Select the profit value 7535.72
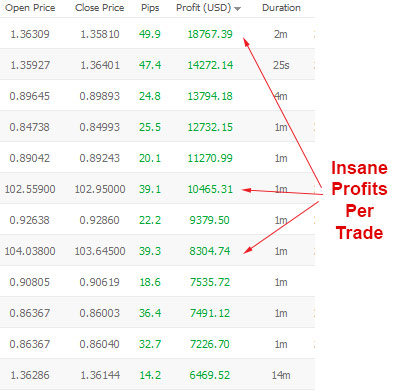Image resolution: width=400 pixels, height=391 pixels. (210, 282)
